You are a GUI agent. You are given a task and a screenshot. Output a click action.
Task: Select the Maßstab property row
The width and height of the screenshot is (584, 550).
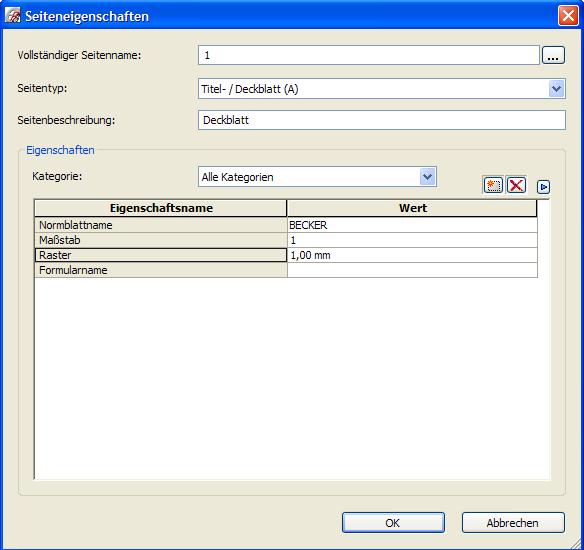point(286,240)
